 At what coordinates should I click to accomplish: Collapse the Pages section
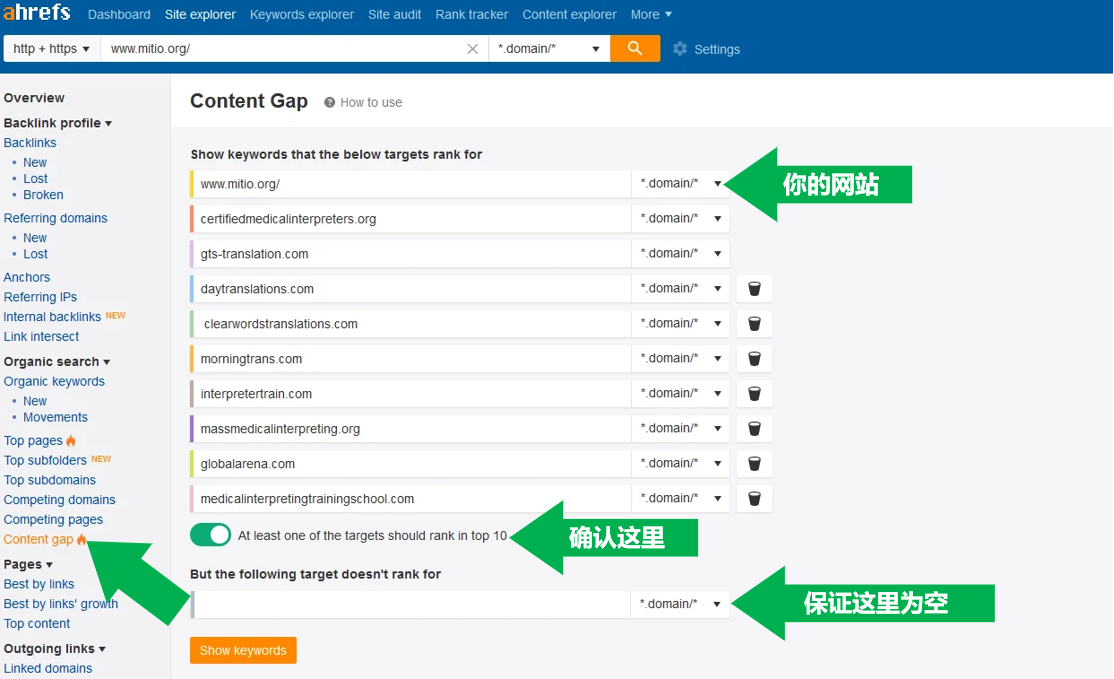click(28, 564)
